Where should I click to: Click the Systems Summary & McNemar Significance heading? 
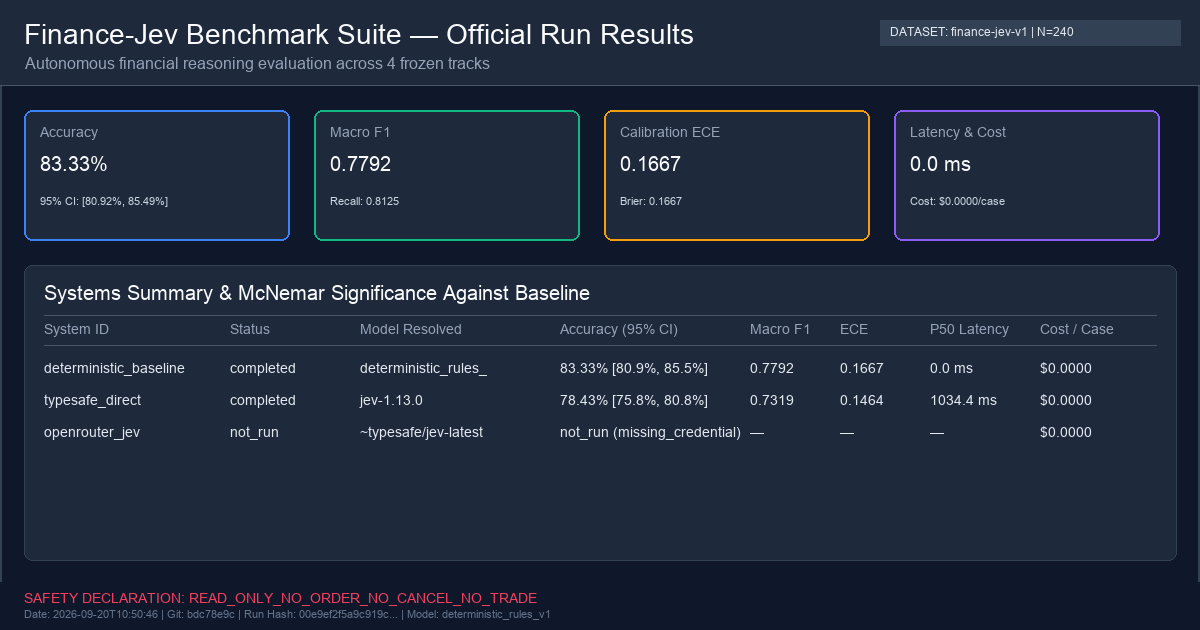click(x=317, y=293)
